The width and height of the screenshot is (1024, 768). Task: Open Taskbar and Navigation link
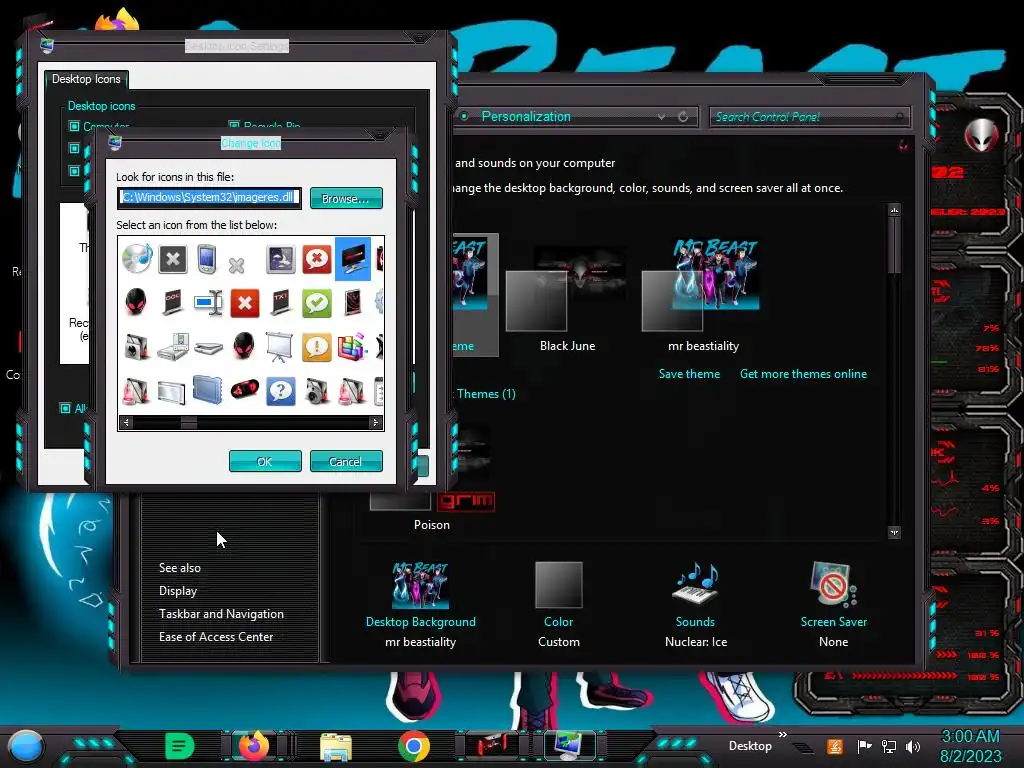[x=221, y=614]
